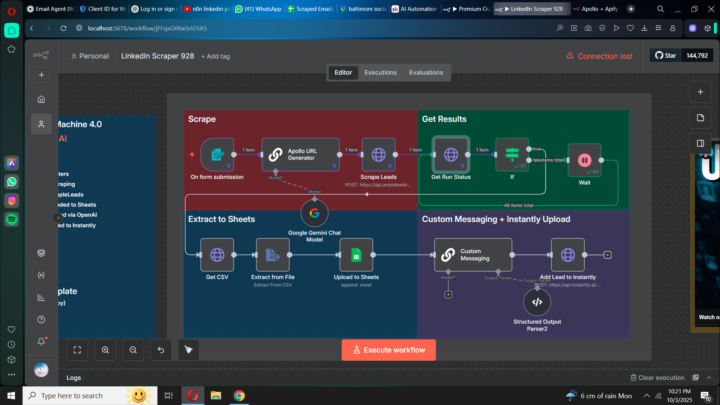Screen dimensions: 720x405
Task: Open WhatsApp in the Opera sidebar
Action: (11, 182)
